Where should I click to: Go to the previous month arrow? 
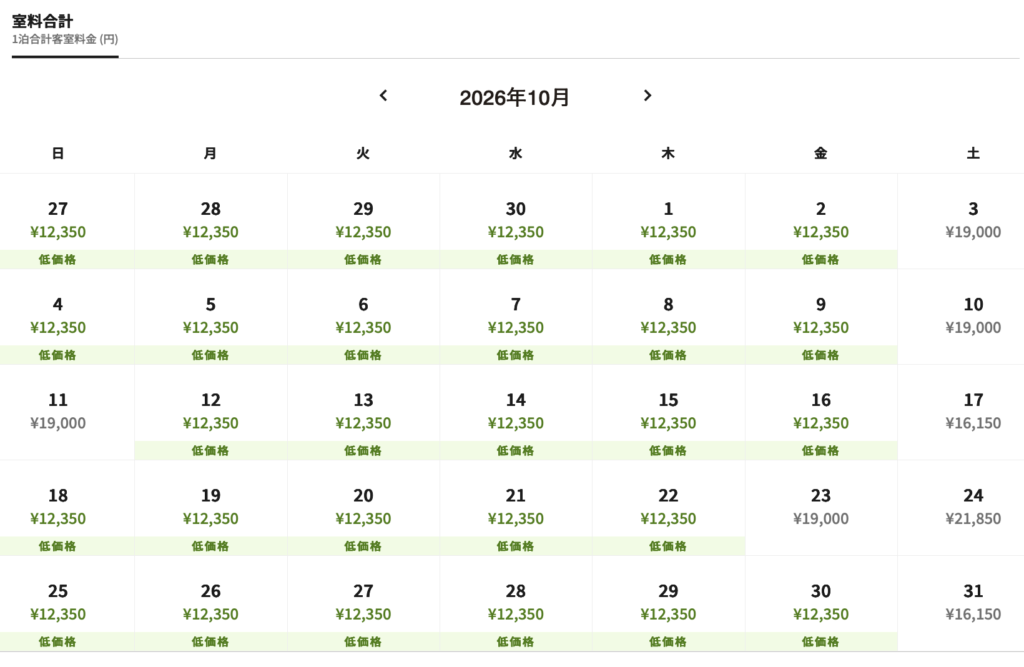pyautogui.click(x=383, y=96)
